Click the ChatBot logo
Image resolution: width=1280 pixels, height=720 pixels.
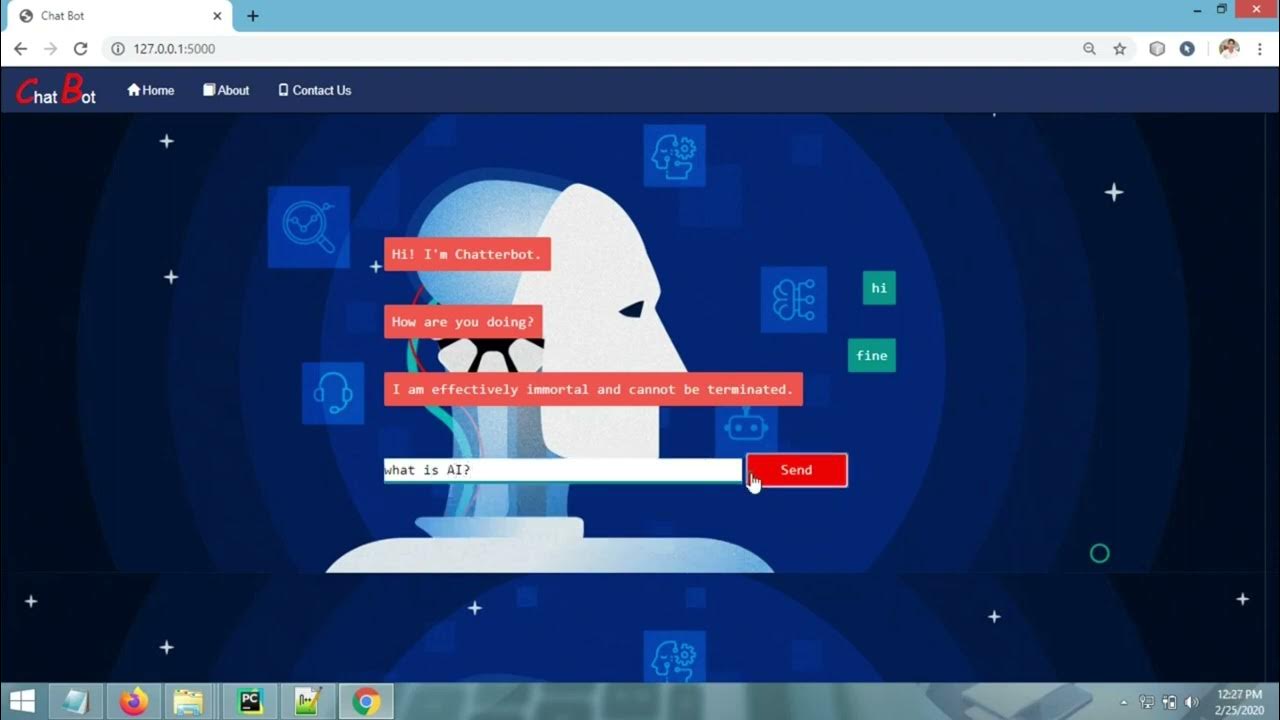click(x=56, y=91)
